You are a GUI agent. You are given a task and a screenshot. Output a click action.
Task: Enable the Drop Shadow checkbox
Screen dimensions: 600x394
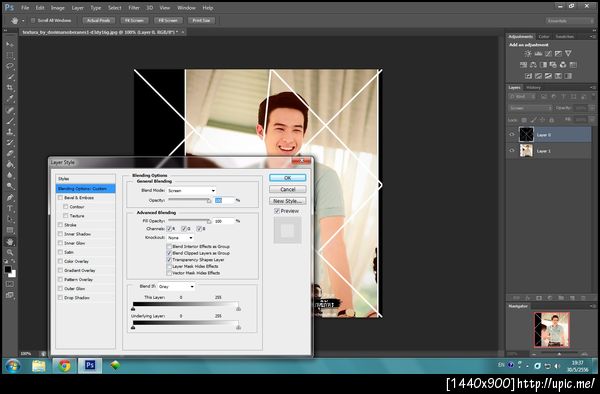click(x=60, y=298)
